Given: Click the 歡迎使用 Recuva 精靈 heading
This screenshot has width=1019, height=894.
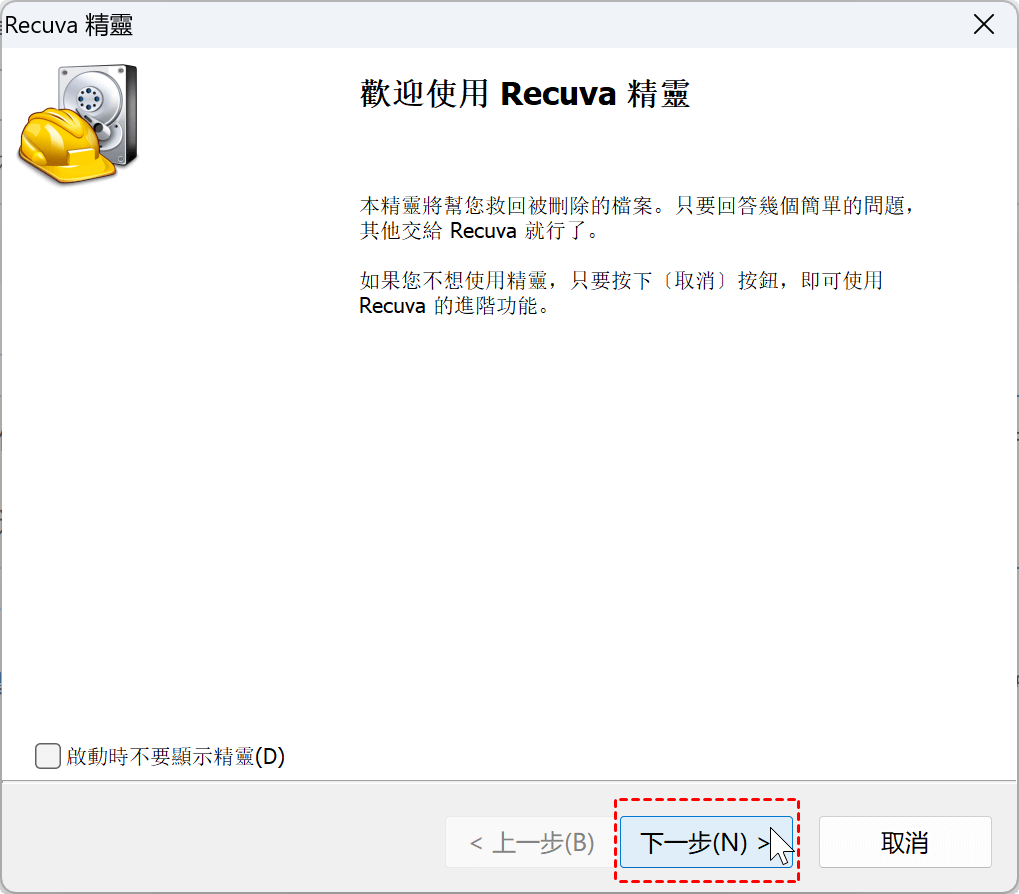Looking at the screenshot, I should coord(524,94).
